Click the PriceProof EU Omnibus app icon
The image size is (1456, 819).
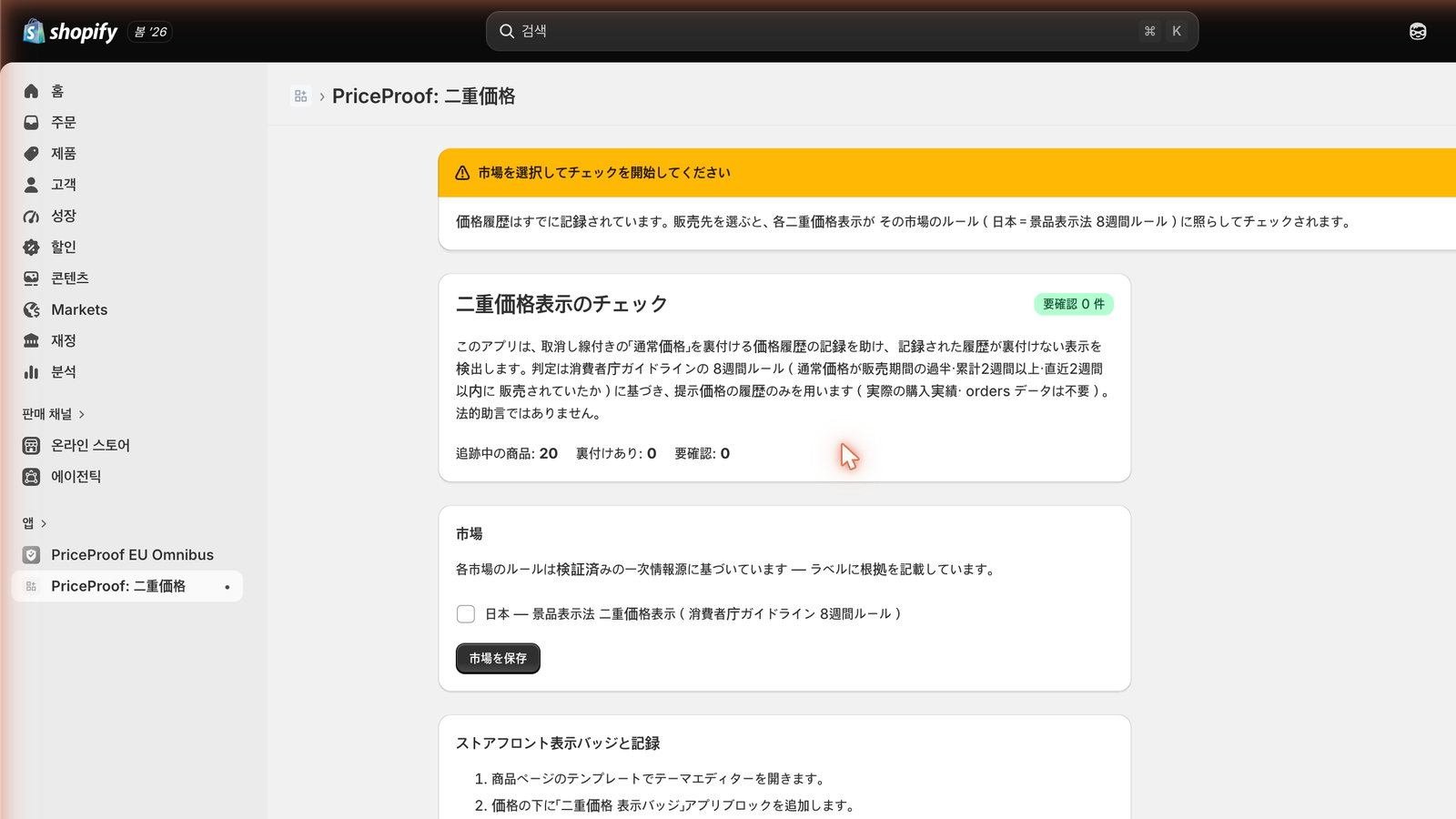pos(31,555)
